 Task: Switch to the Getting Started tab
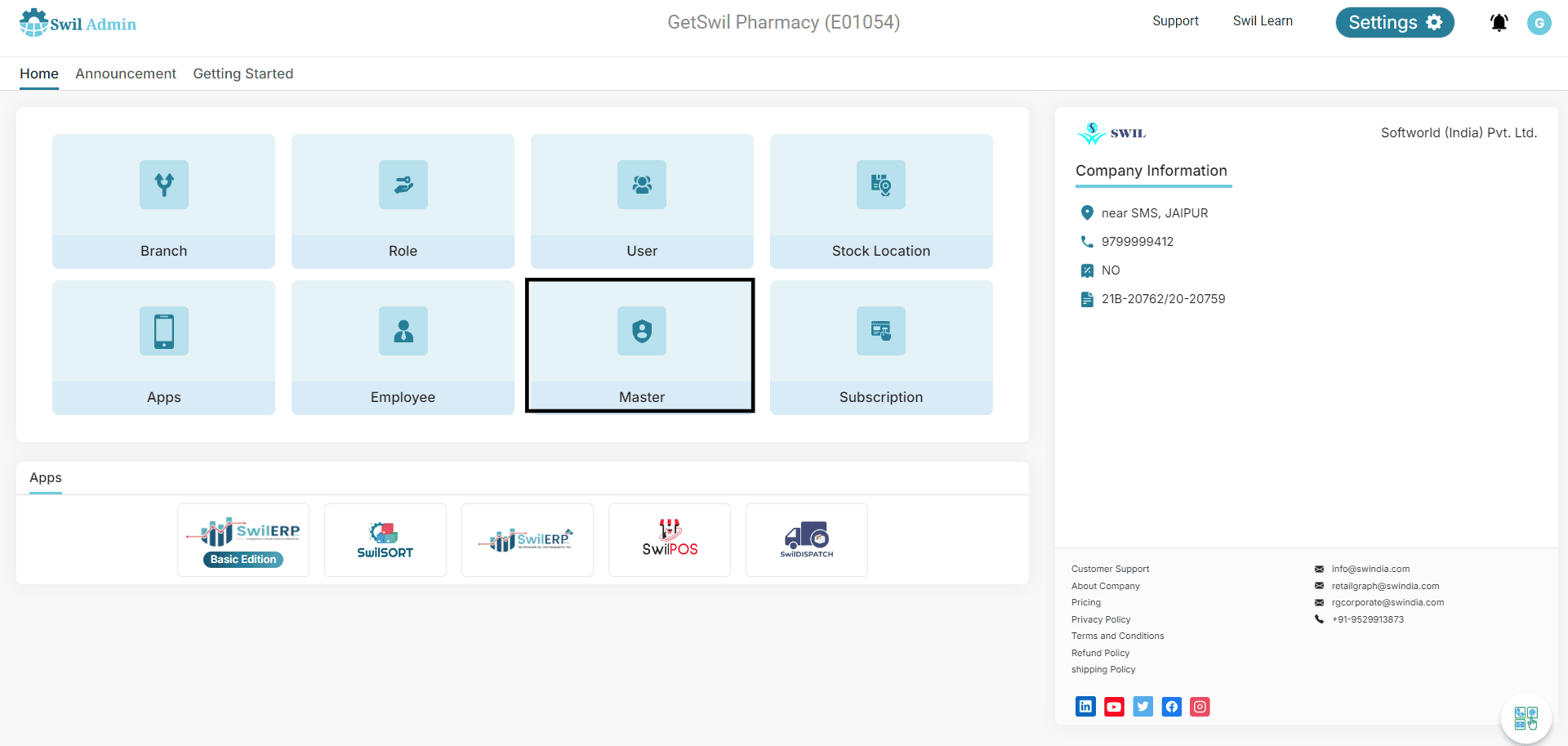tap(243, 74)
